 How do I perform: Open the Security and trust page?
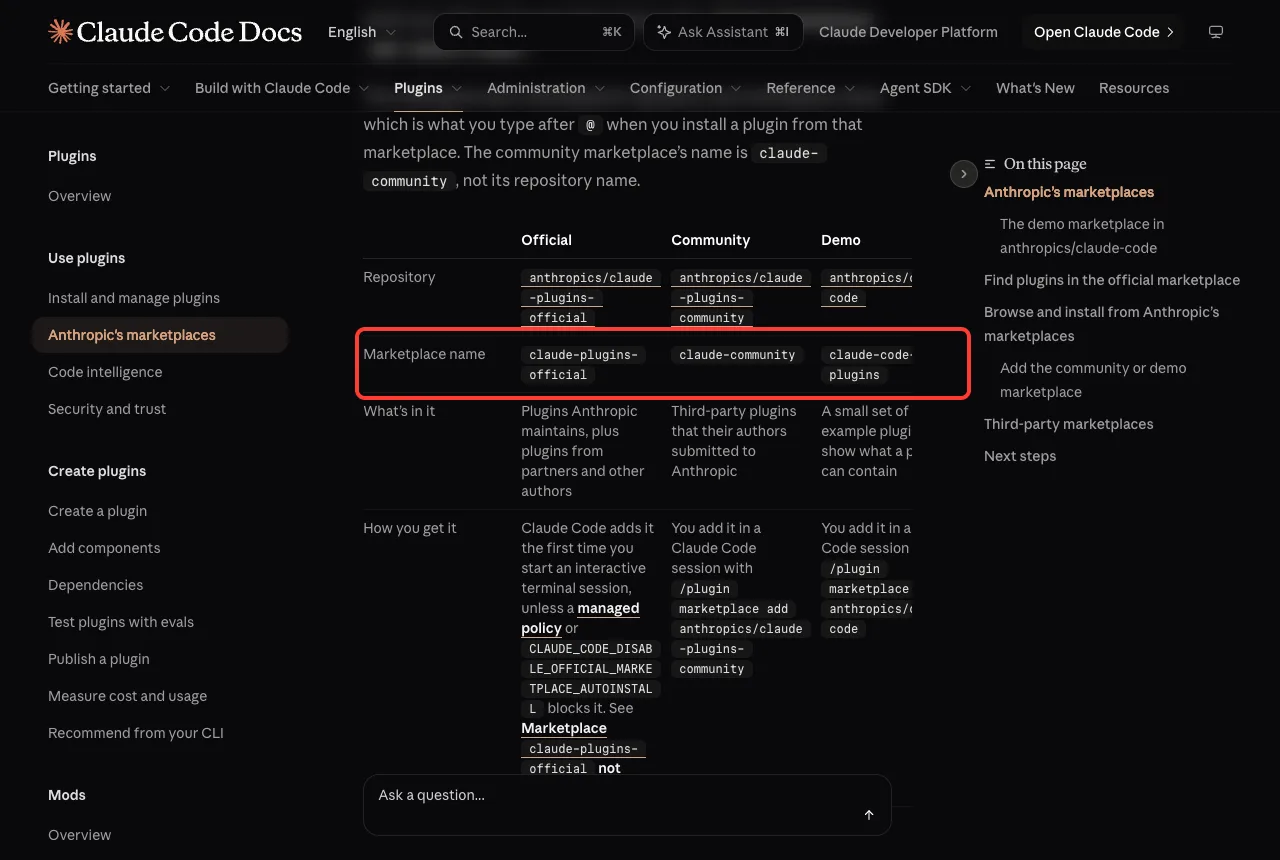point(107,409)
